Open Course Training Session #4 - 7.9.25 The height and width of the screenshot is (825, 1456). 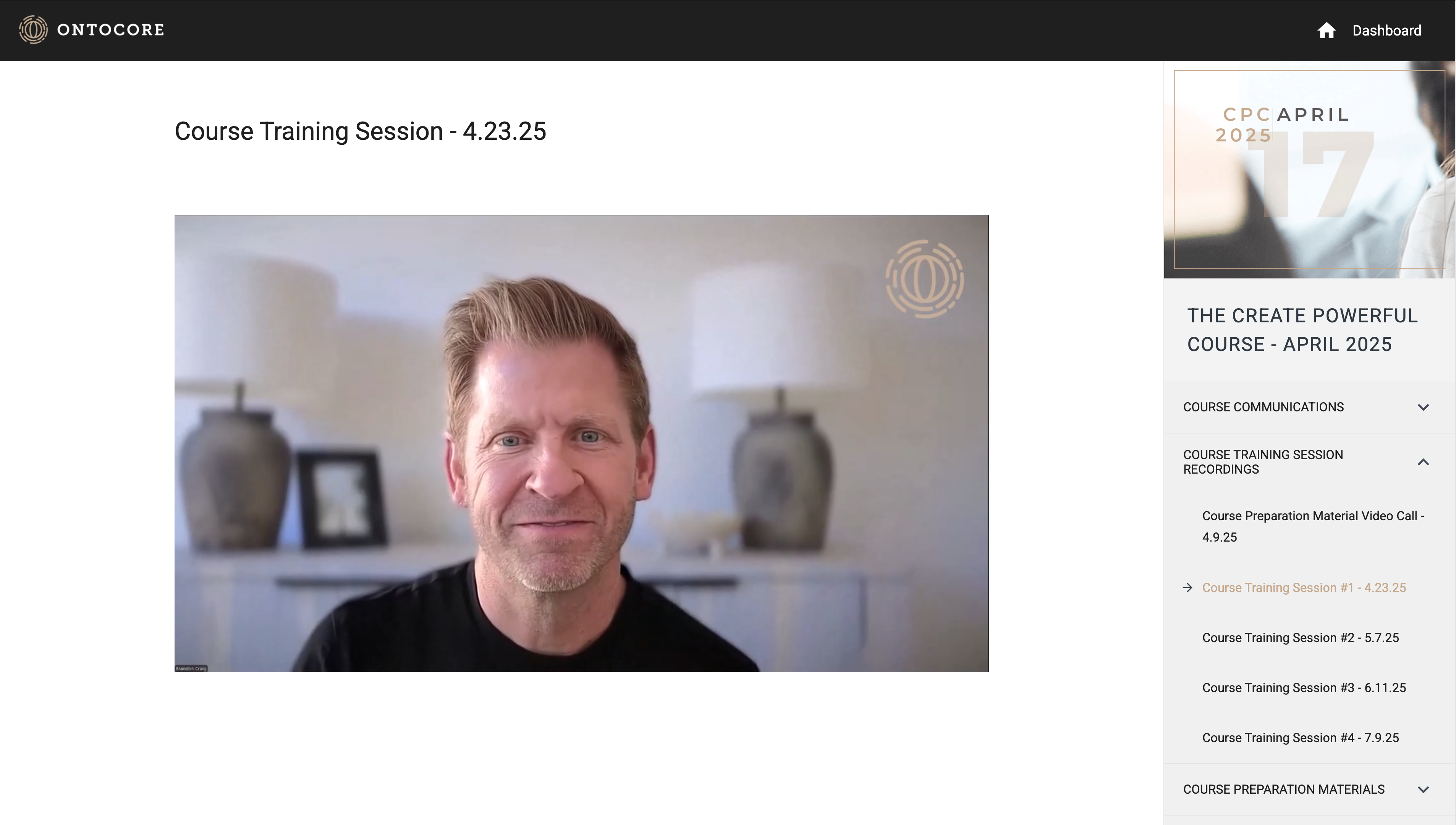click(x=1300, y=738)
